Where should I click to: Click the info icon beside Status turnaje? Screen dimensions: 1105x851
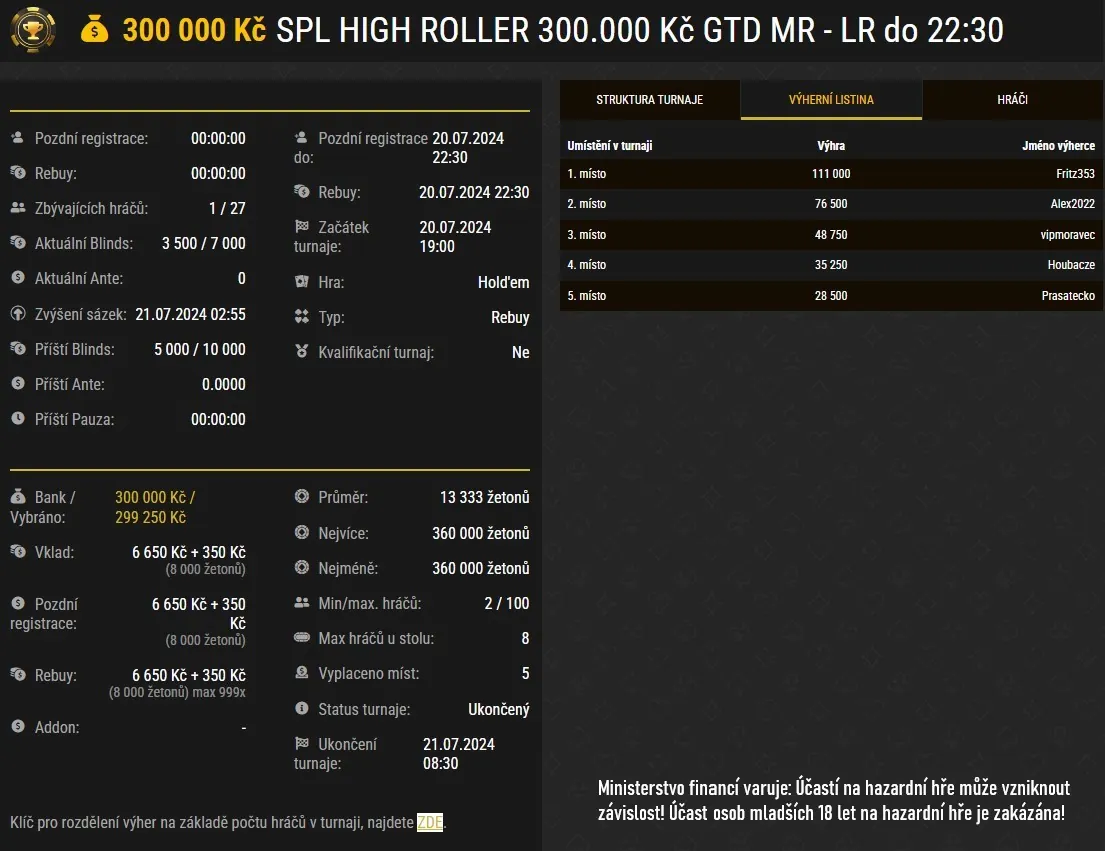click(x=300, y=709)
